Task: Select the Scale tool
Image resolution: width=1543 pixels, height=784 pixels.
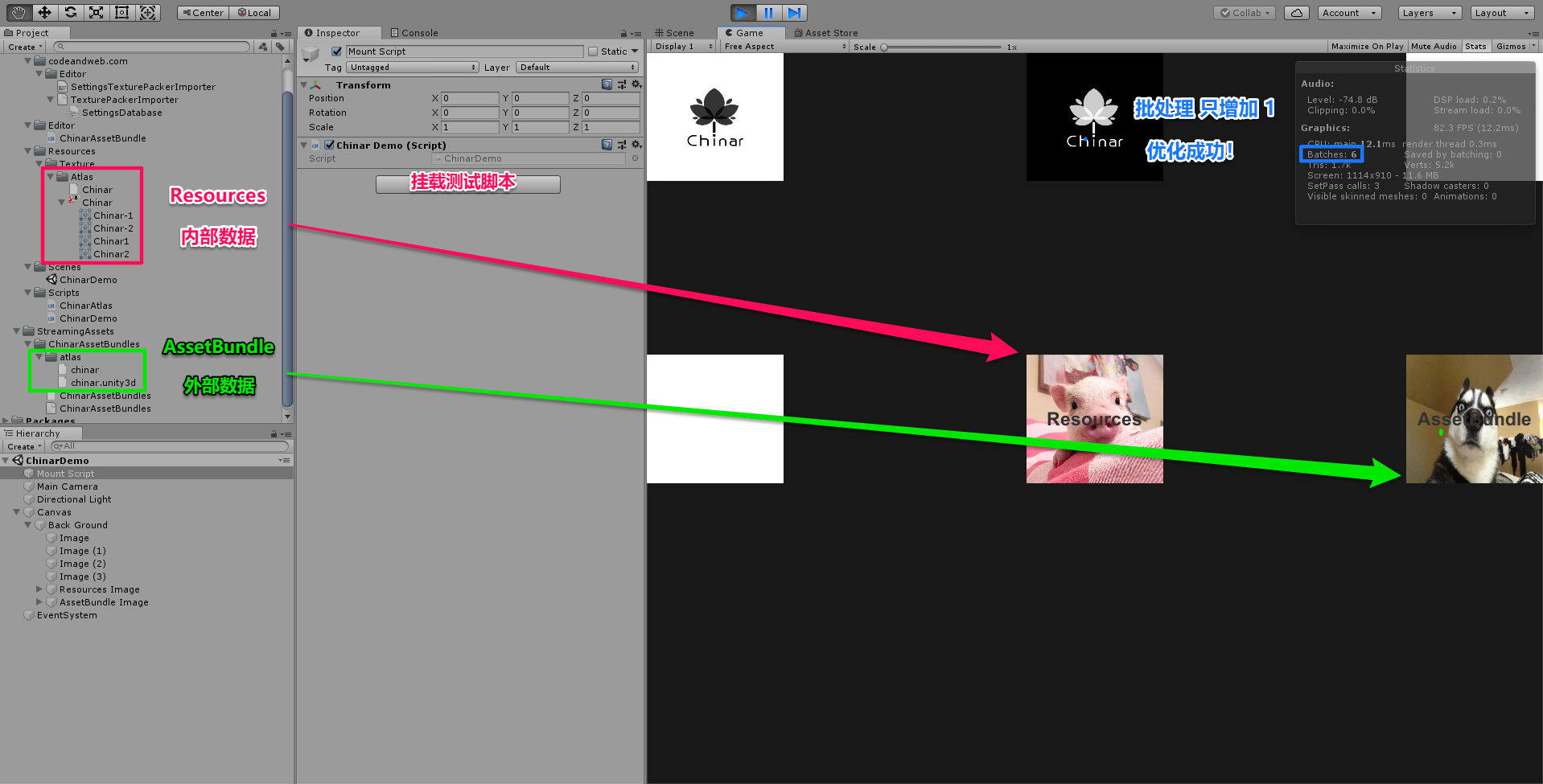Action: (x=96, y=12)
